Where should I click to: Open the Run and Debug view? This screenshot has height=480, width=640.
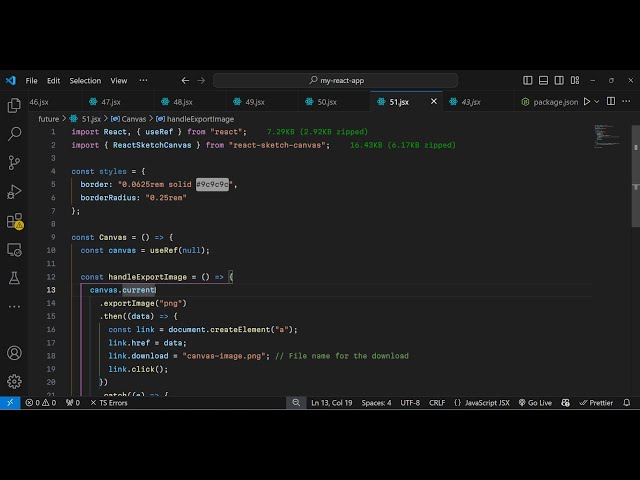point(14,191)
